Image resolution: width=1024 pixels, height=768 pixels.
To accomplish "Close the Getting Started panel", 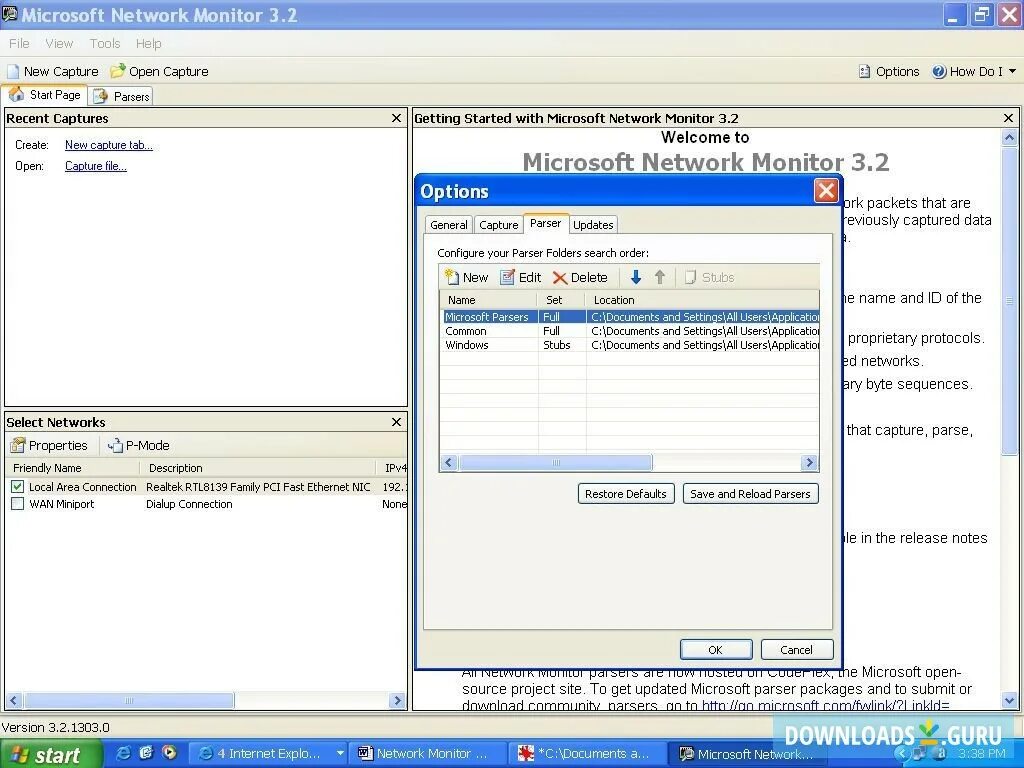I will (1008, 118).
